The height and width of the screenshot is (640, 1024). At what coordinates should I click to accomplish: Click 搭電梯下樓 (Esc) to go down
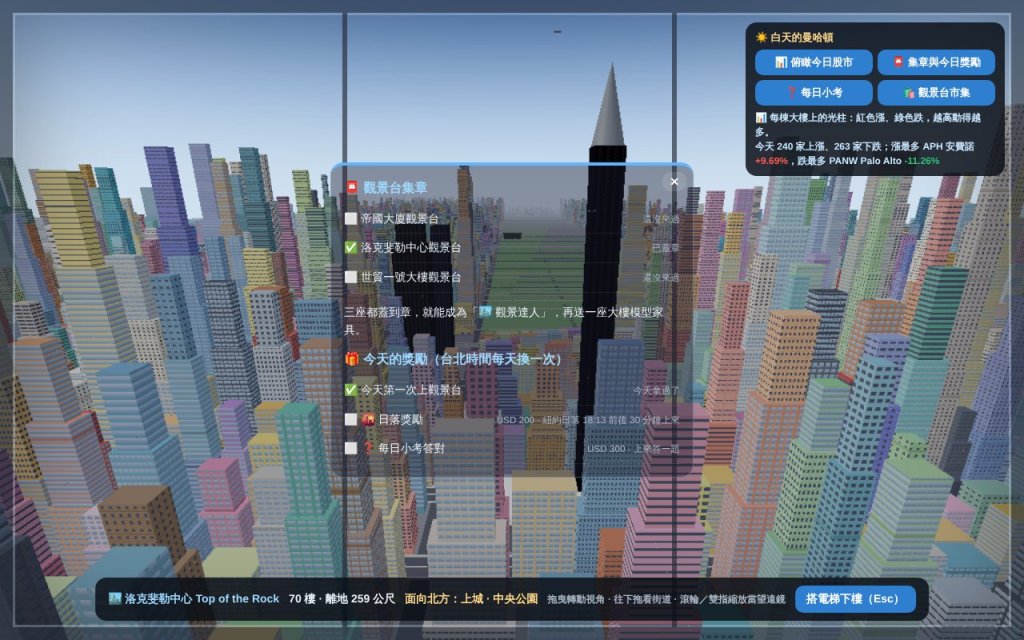point(855,598)
